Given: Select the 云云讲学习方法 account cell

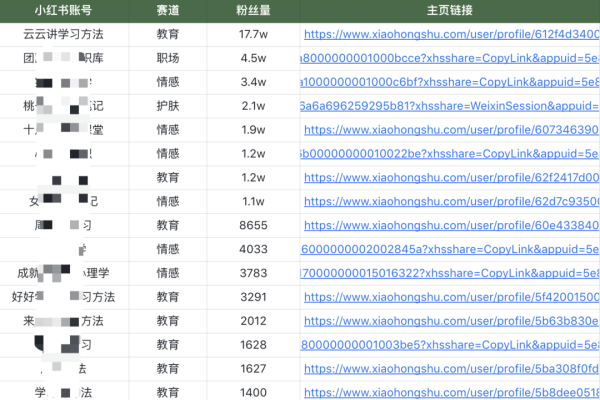Looking at the screenshot, I should (x=64, y=34).
